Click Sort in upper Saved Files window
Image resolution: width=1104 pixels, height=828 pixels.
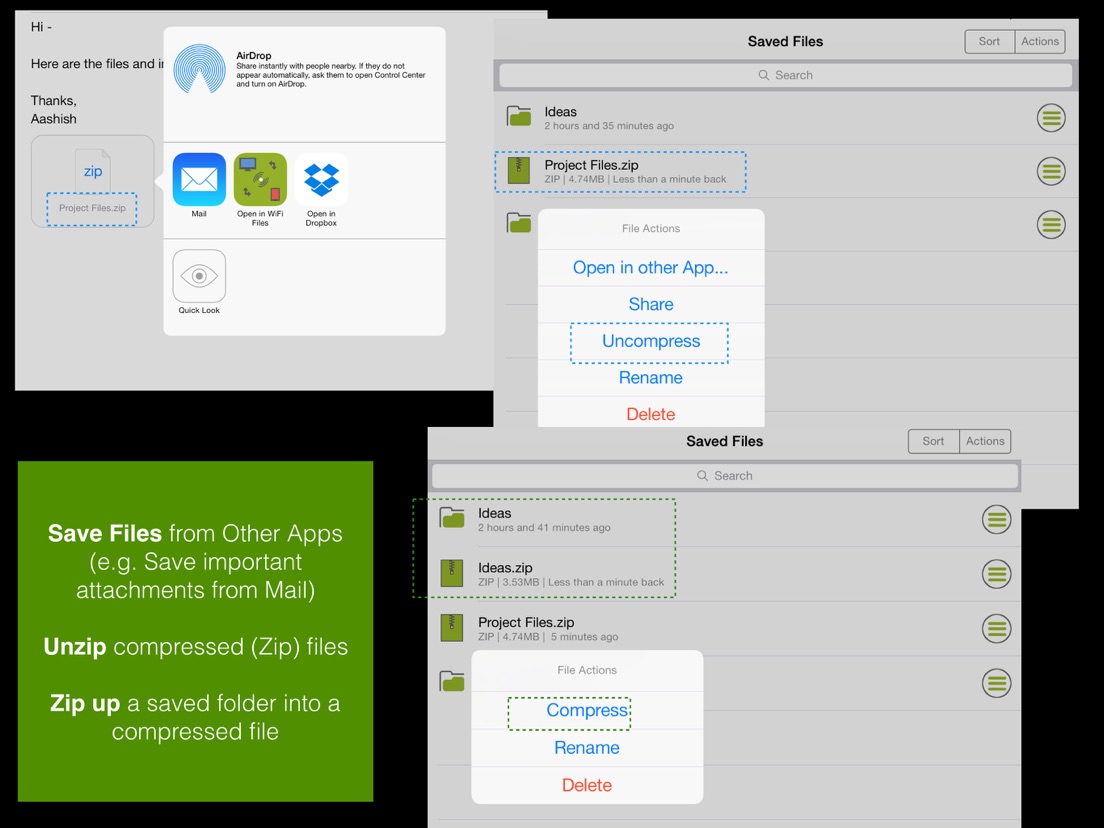(x=989, y=42)
